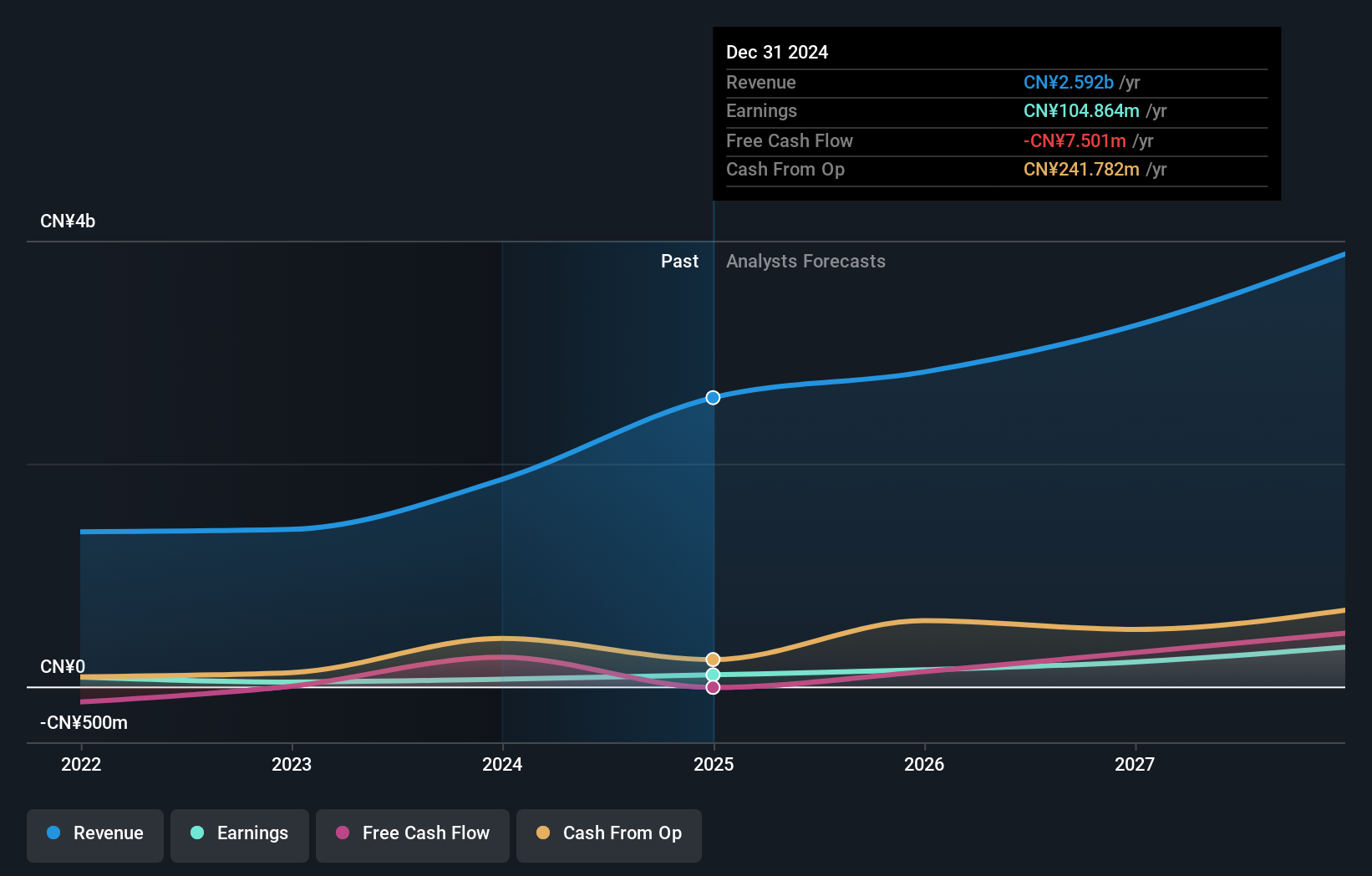
Task: Click the 2022 x-axis label
Action: (81, 764)
